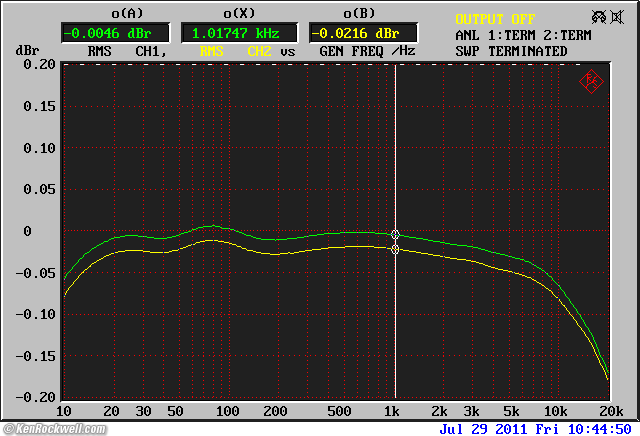
Task: Click the o(A) cursor circle on green trace
Action: coord(396,235)
